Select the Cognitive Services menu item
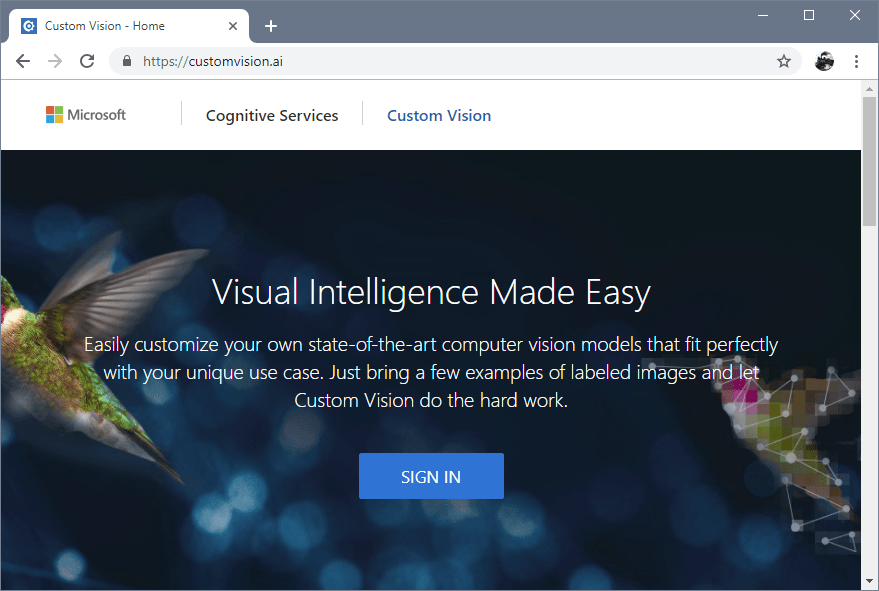This screenshot has height=591, width=879. click(x=271, y=115)
